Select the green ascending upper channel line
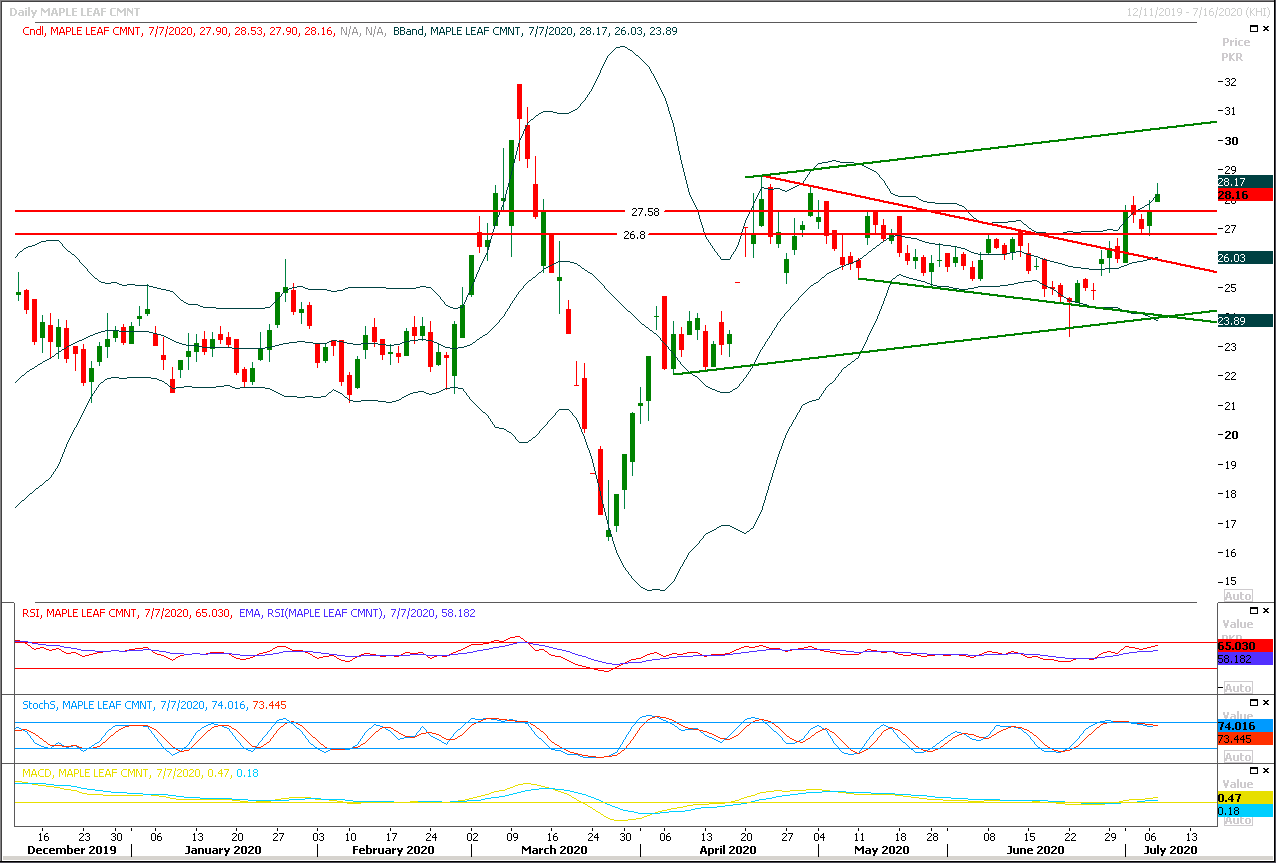The image size is (1276, 863). (x=980, y=150)
